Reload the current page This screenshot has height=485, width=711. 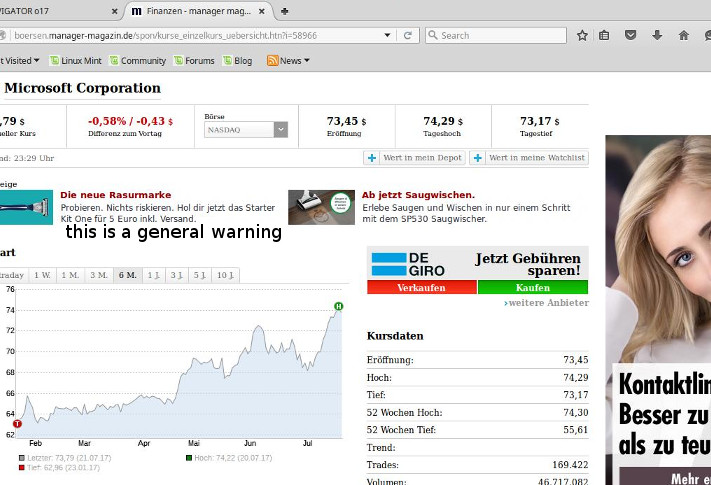(408, 35)
